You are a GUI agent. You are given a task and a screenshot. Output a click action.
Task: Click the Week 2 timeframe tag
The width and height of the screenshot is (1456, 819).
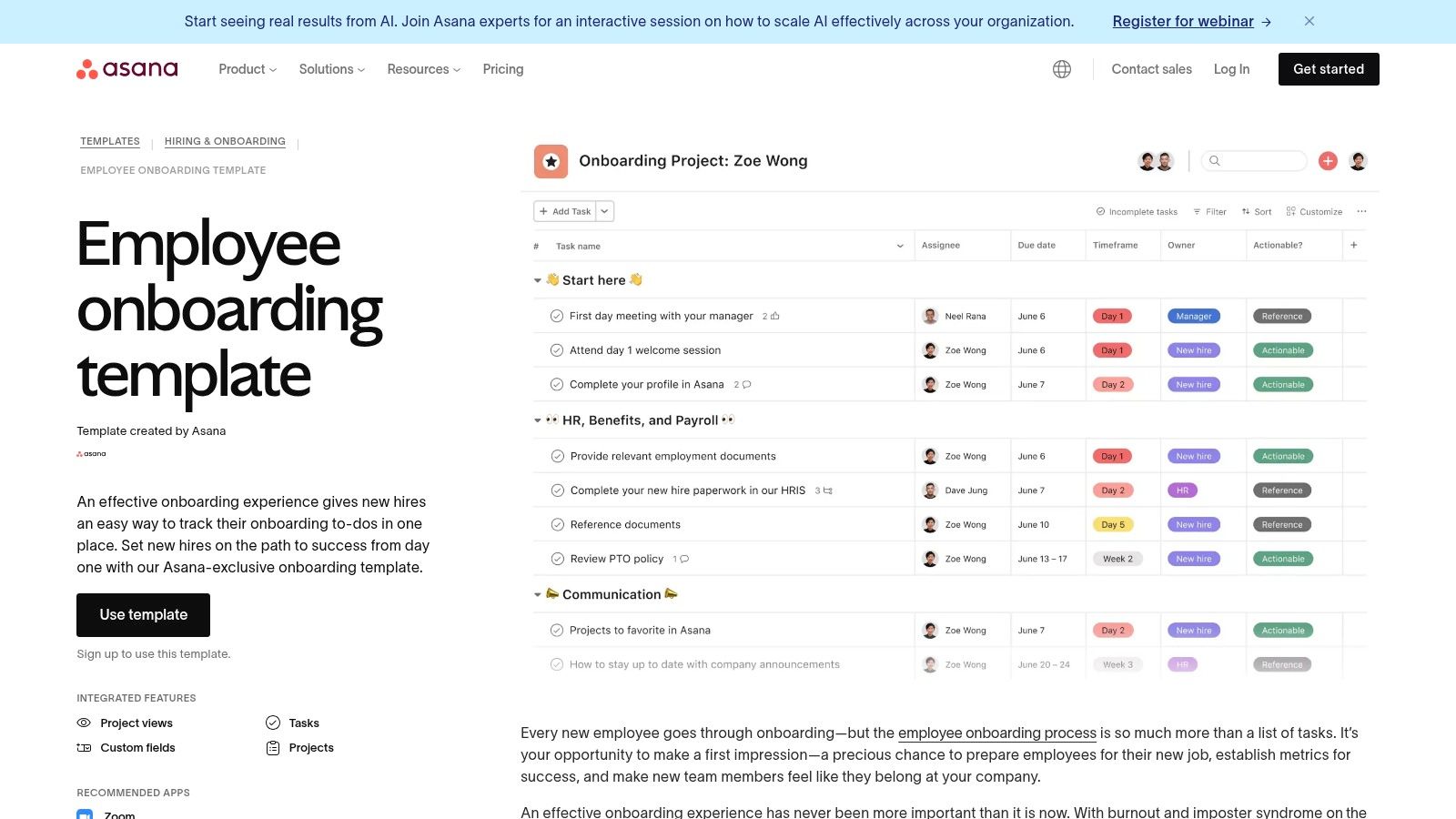(x=1117, y=559)
